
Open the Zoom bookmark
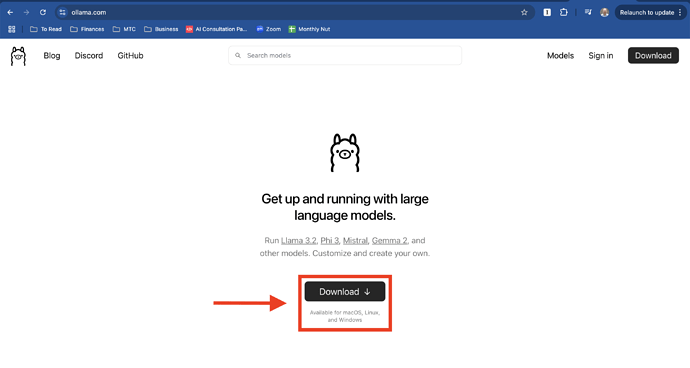point(268,29)
